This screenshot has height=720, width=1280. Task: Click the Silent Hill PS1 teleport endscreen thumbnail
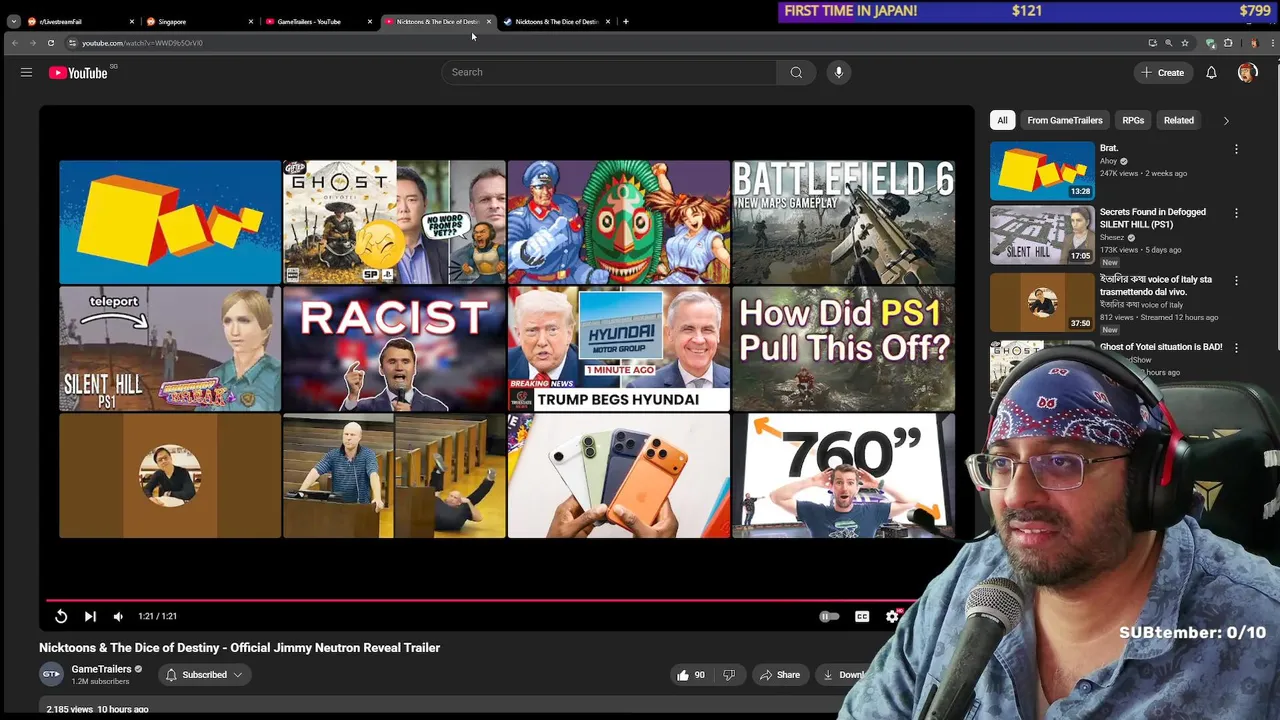click(170, 349)
